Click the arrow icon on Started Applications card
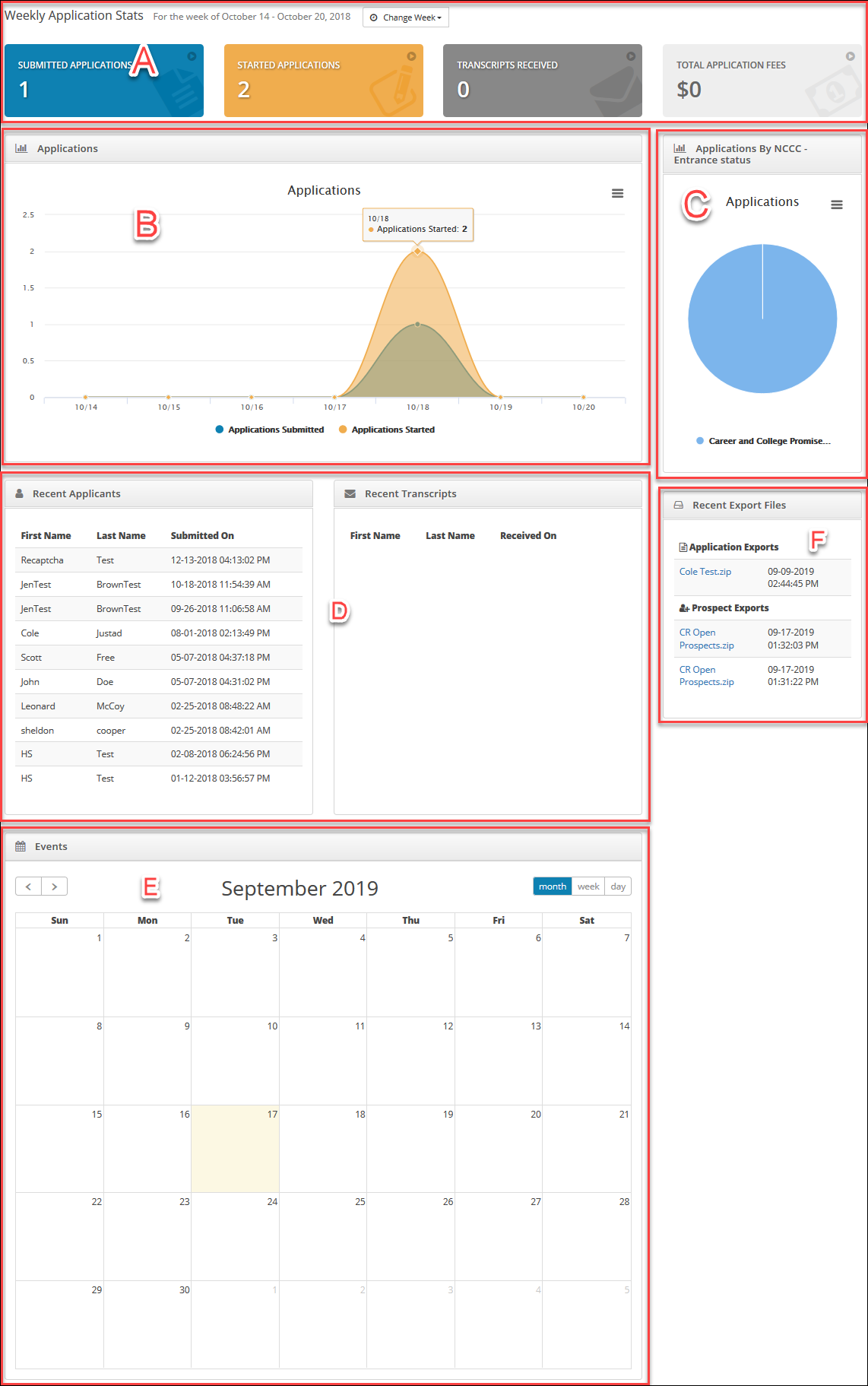 tap(411, 56)
